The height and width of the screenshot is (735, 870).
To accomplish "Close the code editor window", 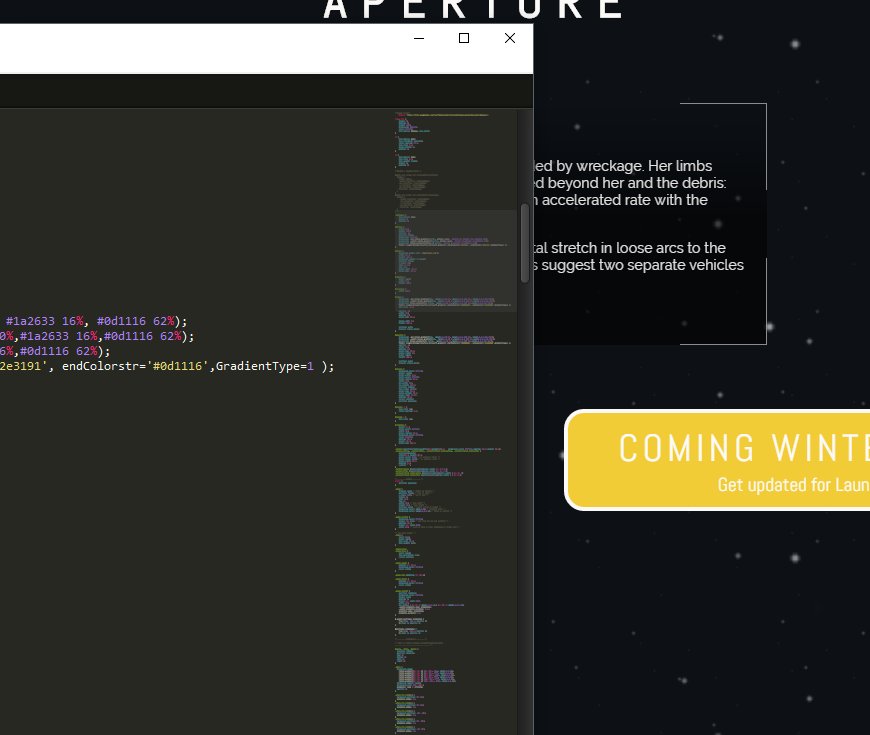I will (x=510, y=38).
